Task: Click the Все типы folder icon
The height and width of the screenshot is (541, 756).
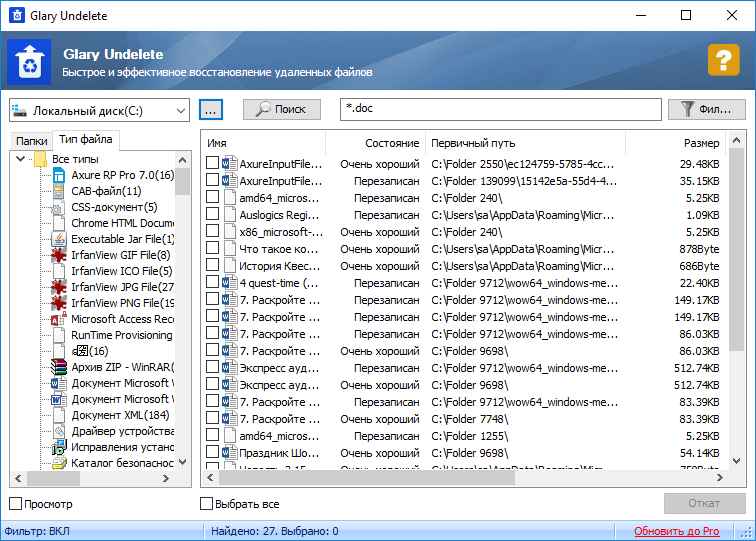Action: coord(40,159)
